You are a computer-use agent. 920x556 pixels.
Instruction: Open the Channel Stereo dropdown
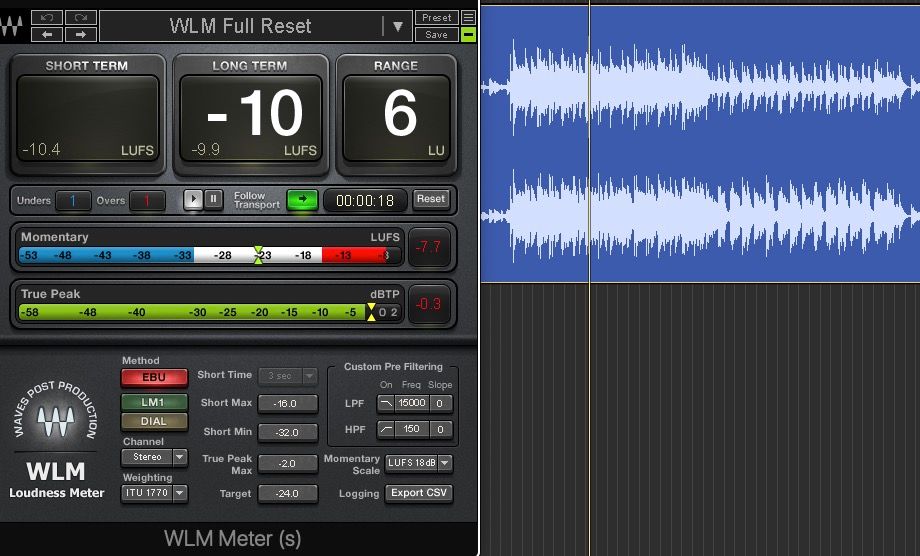click(154, 457)
